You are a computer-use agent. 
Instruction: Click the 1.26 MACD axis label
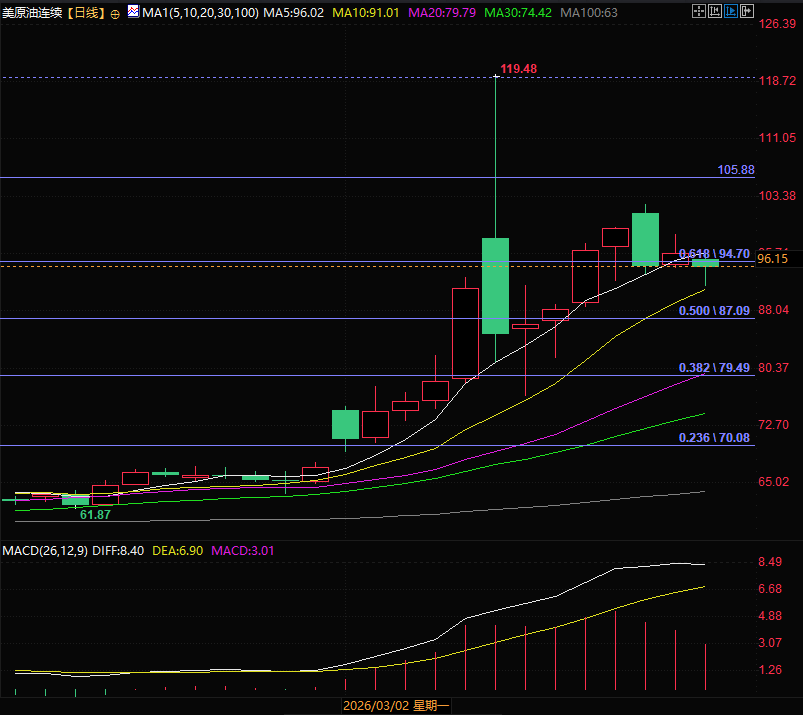tap(770, 669)
